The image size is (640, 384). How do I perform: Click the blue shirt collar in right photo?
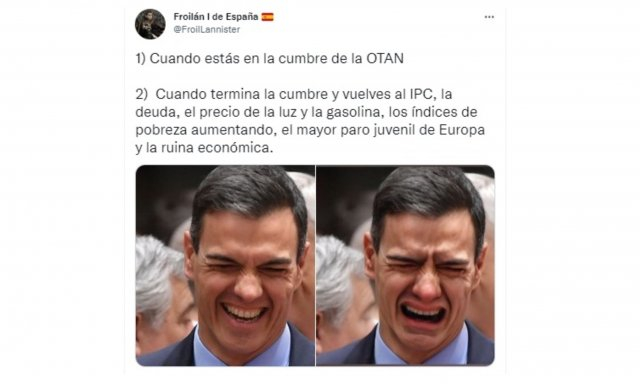tap(424, 347)
